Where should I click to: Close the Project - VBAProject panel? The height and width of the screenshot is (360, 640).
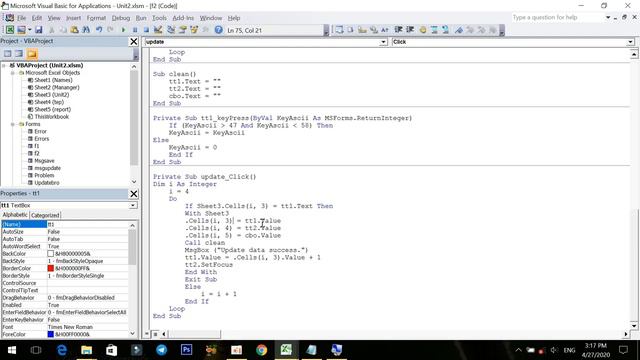coord(133,41)
